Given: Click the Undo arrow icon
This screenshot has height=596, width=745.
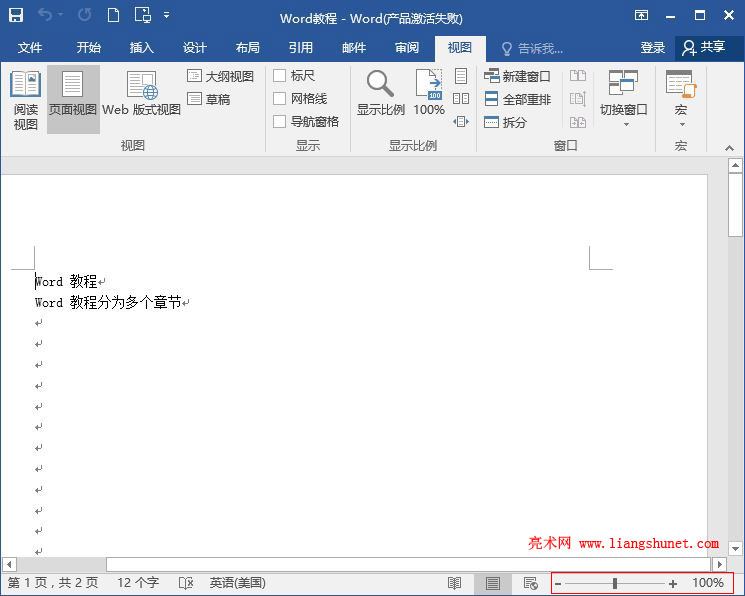Looking at the screenshot, I should click(45, 15).
